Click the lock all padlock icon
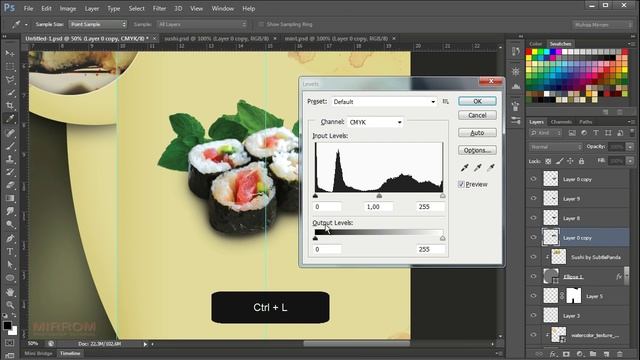The width and height of the screenshot is (640, 360). click(x=581, y=161)
